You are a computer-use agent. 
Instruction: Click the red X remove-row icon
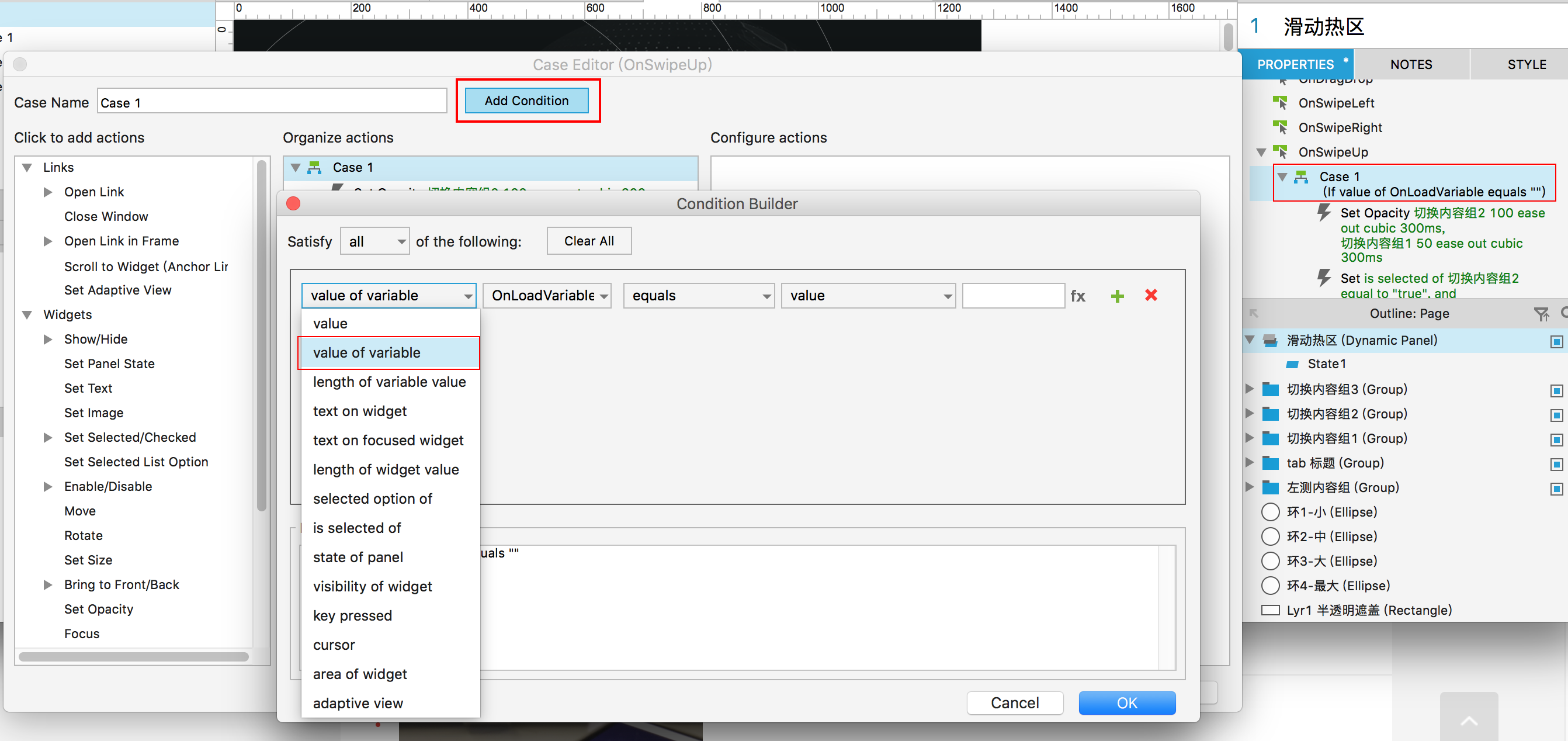1150,295
